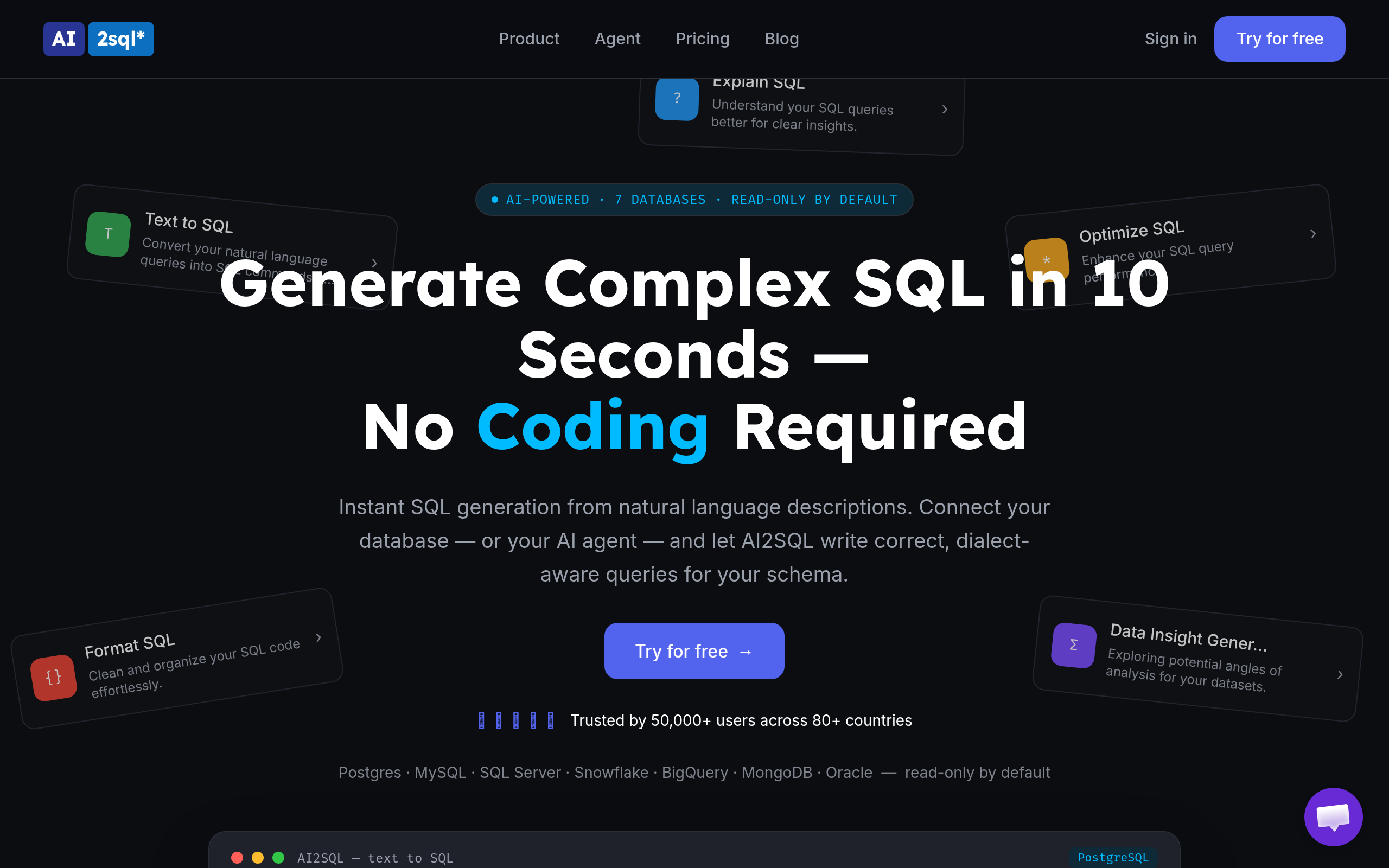Screen dimensions: 1389x868
Task: Click the 'Clean and organize your SQL code' description
Action: (x=194, y=668)
